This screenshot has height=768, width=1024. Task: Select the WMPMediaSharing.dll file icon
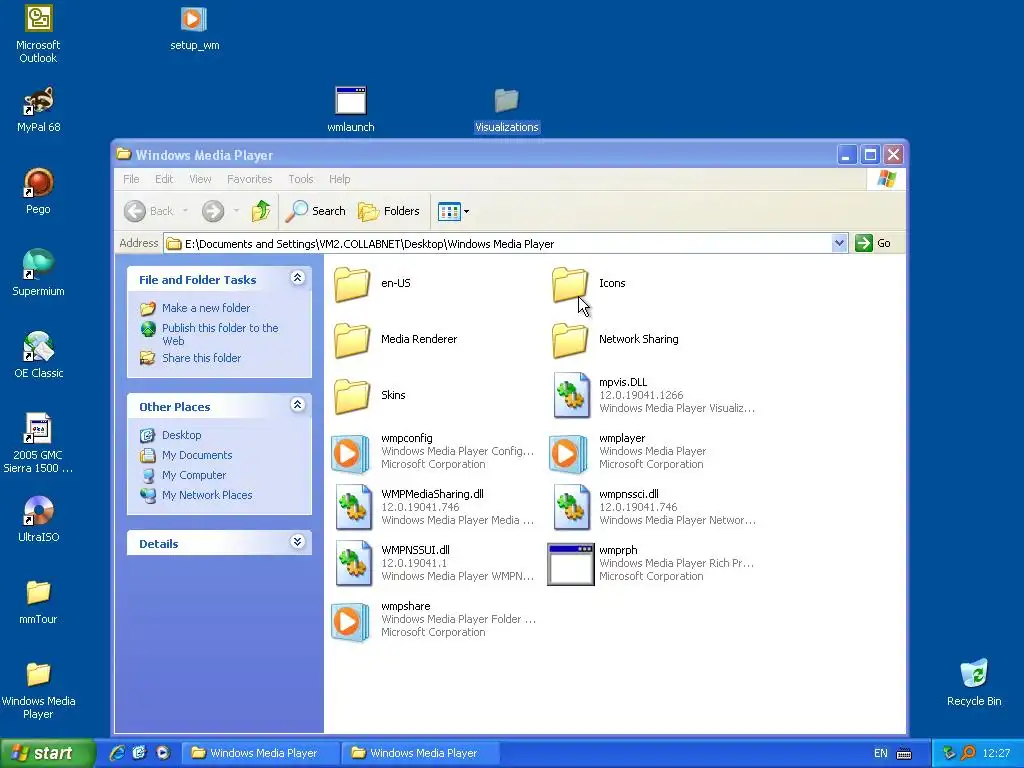pyautogui.click(x=353, y=507)
